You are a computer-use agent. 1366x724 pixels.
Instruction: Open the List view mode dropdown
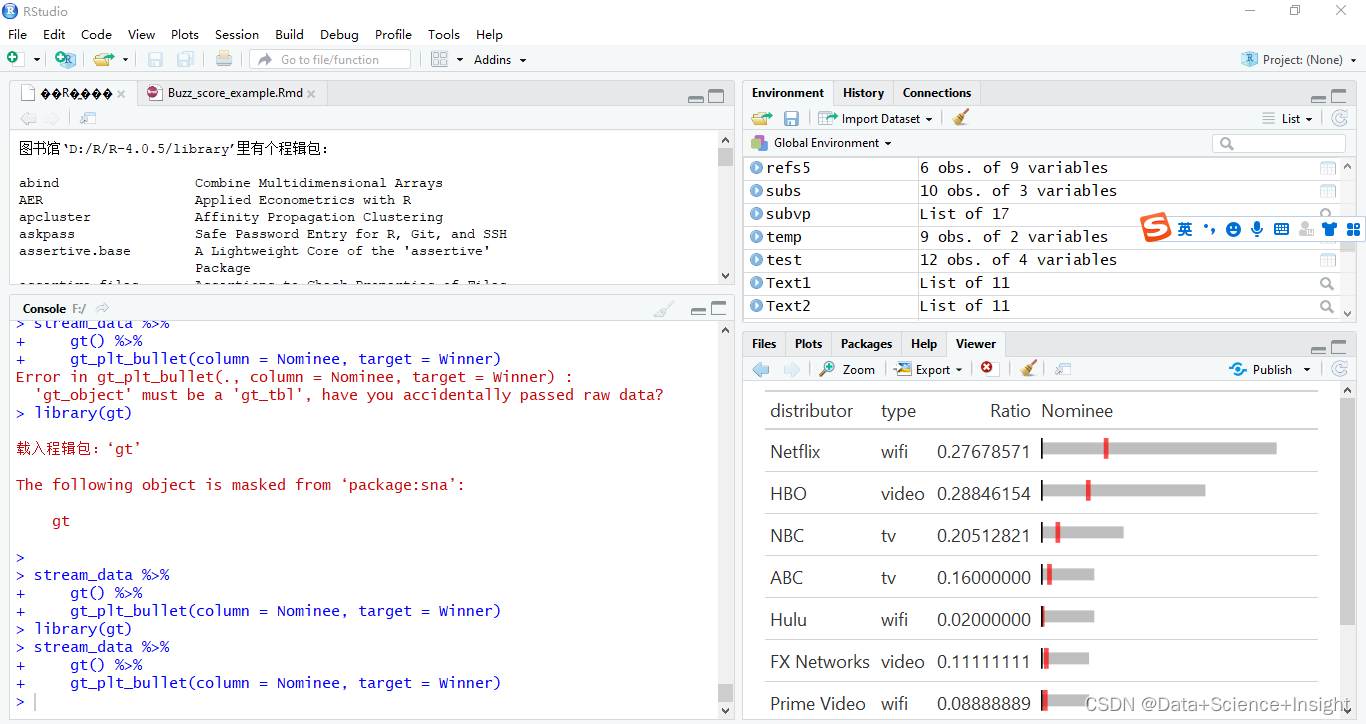pyautogui.click(x=1288, y=118)
